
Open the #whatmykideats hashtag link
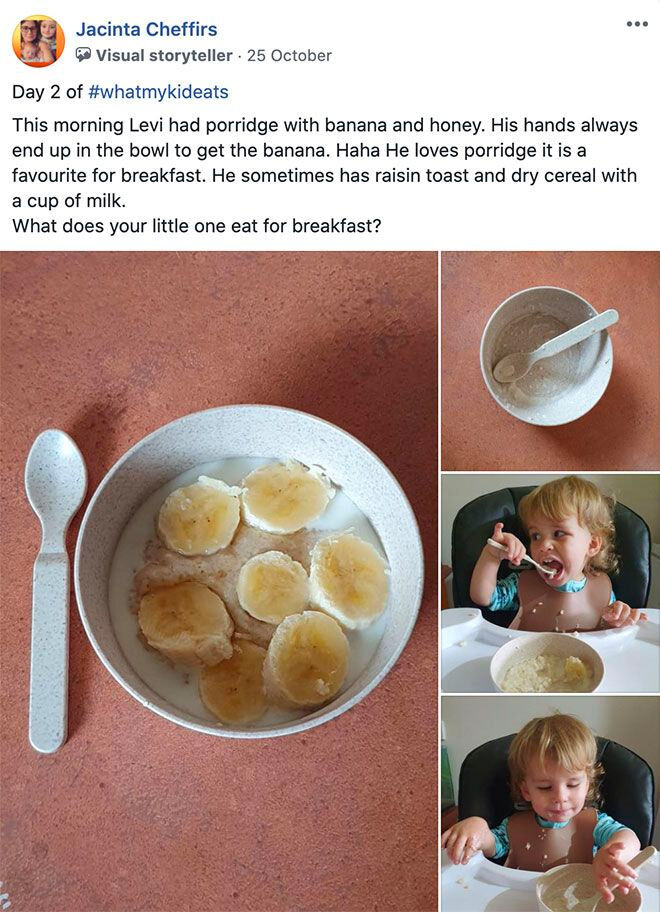click(x=158, y=92)
